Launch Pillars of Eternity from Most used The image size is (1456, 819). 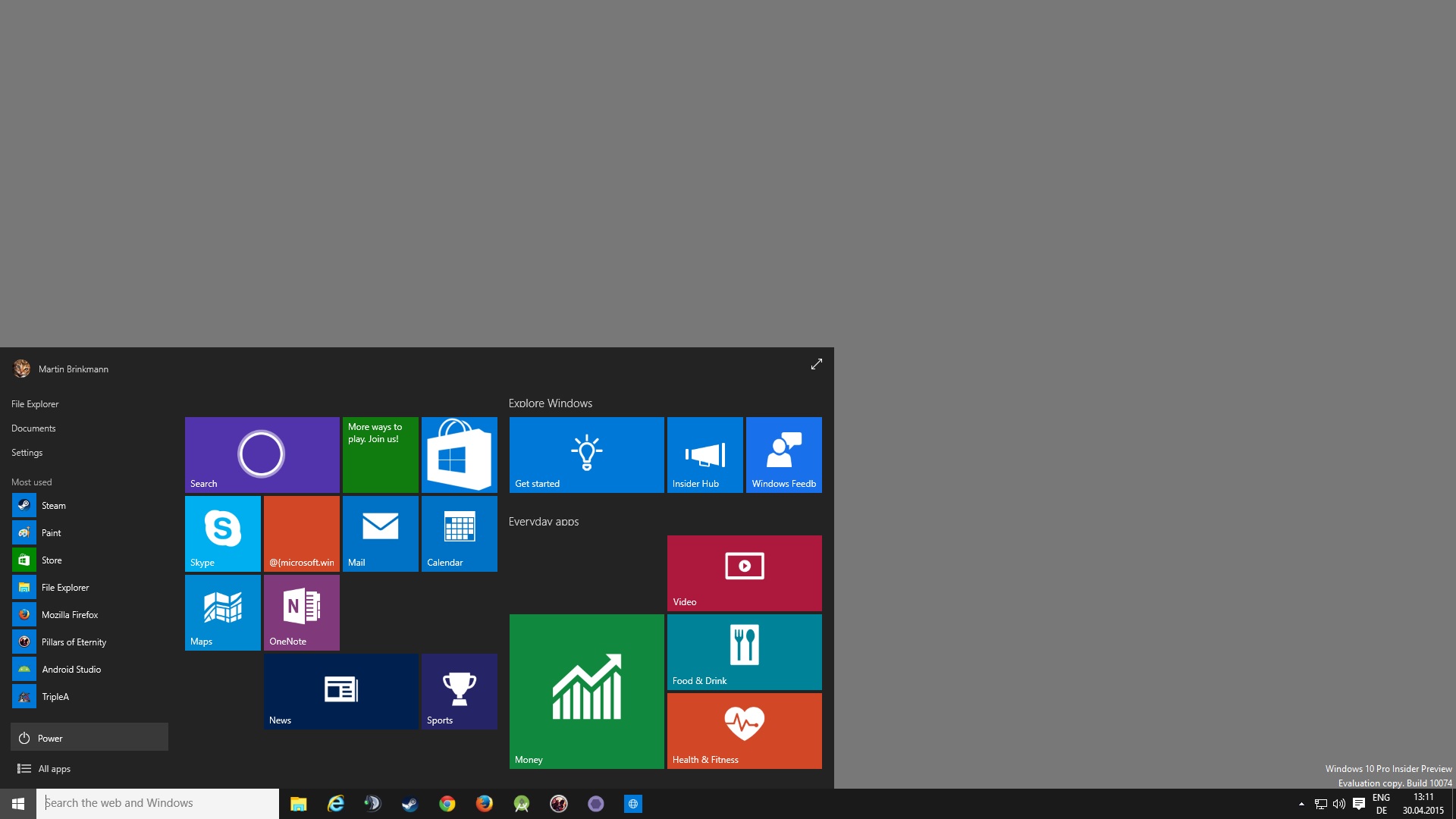89,642
